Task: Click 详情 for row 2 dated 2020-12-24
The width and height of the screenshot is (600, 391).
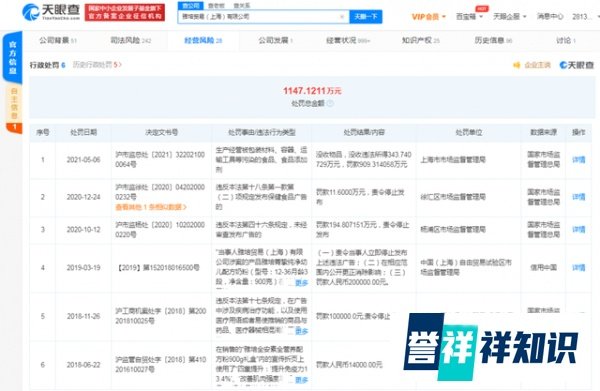Action: pos(578,197)
